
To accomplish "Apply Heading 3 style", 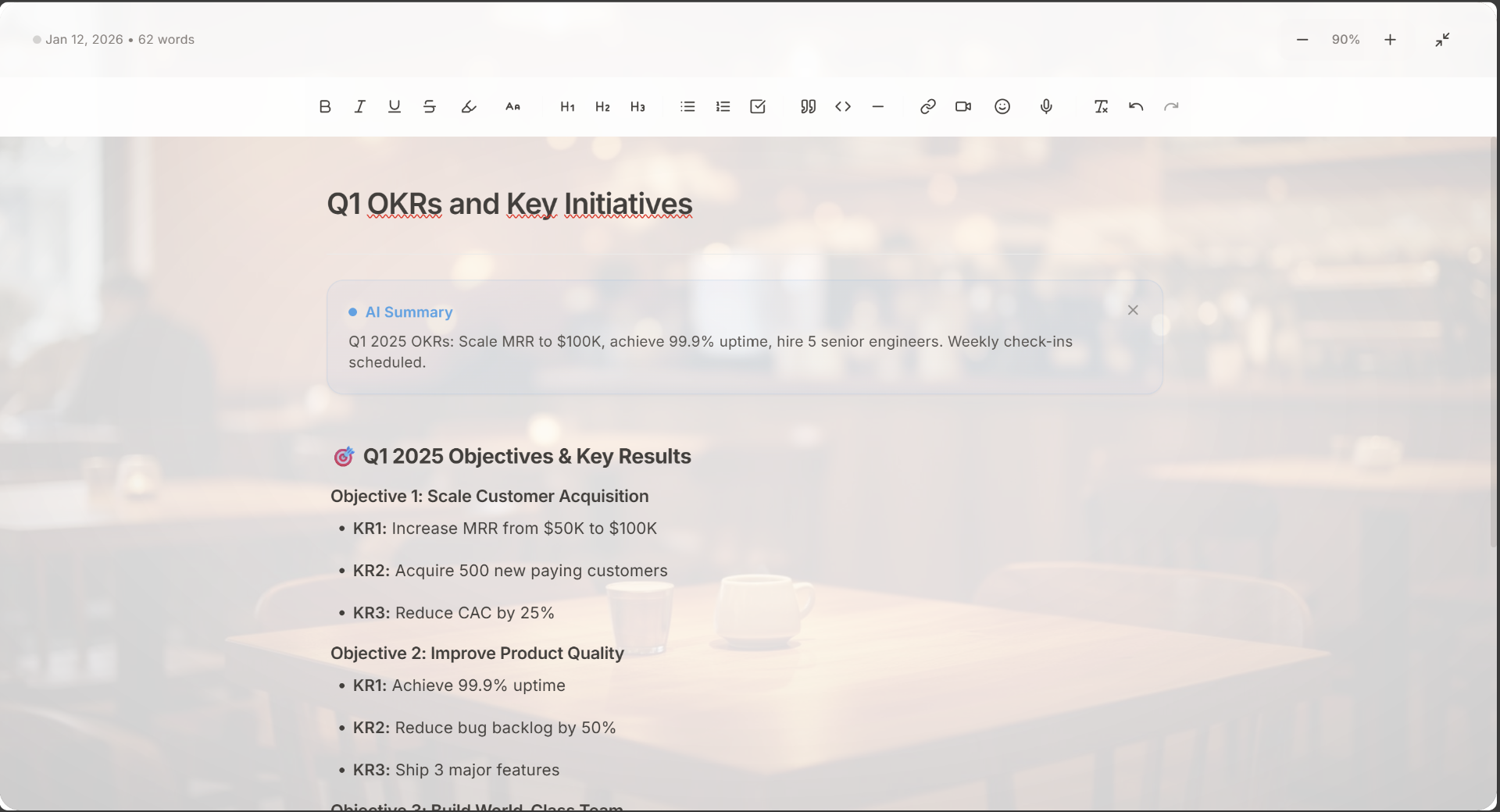I will pyautogui.click(x=637, y=107).
